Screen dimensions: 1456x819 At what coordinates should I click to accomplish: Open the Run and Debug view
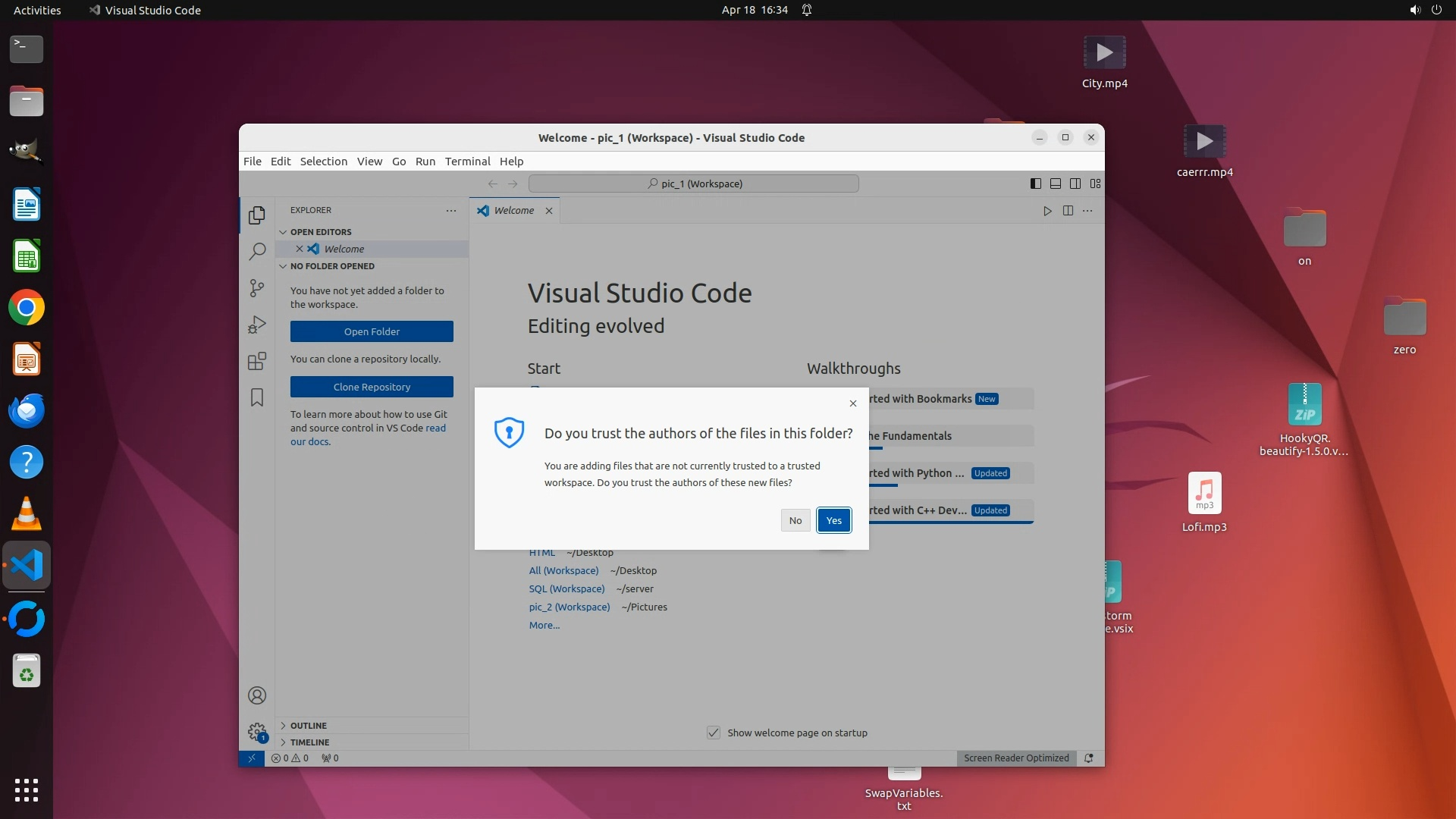(x=257, y=325)
